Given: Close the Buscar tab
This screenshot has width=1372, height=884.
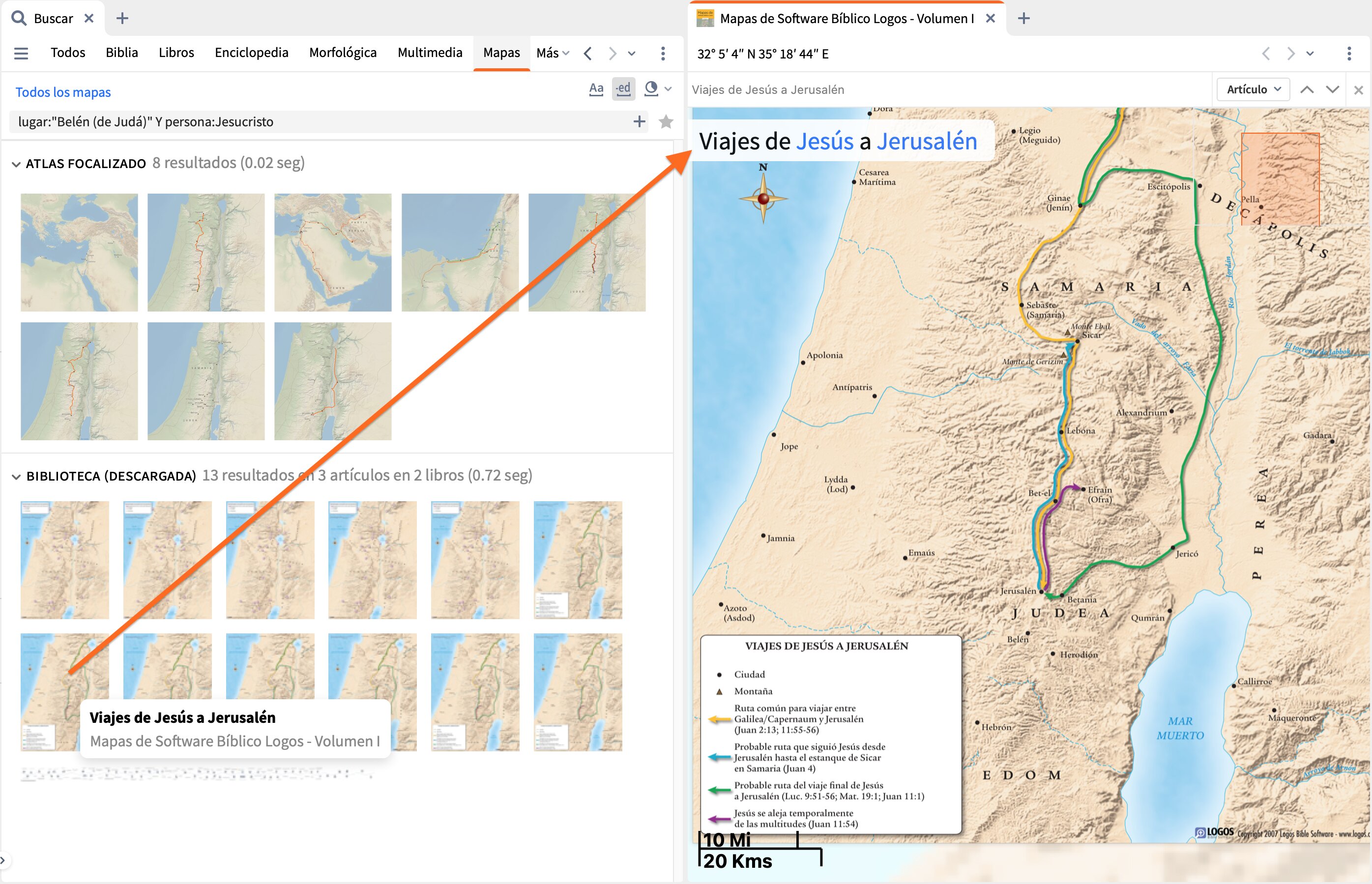Looking at the screenshot, I should pos(89,18).
